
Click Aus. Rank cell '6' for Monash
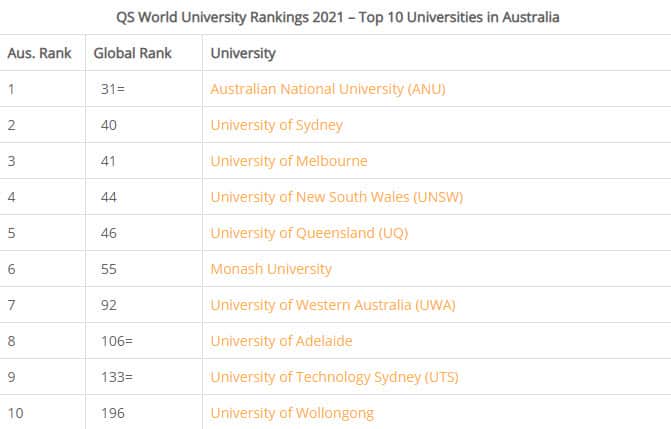click(x=12, y=269)
